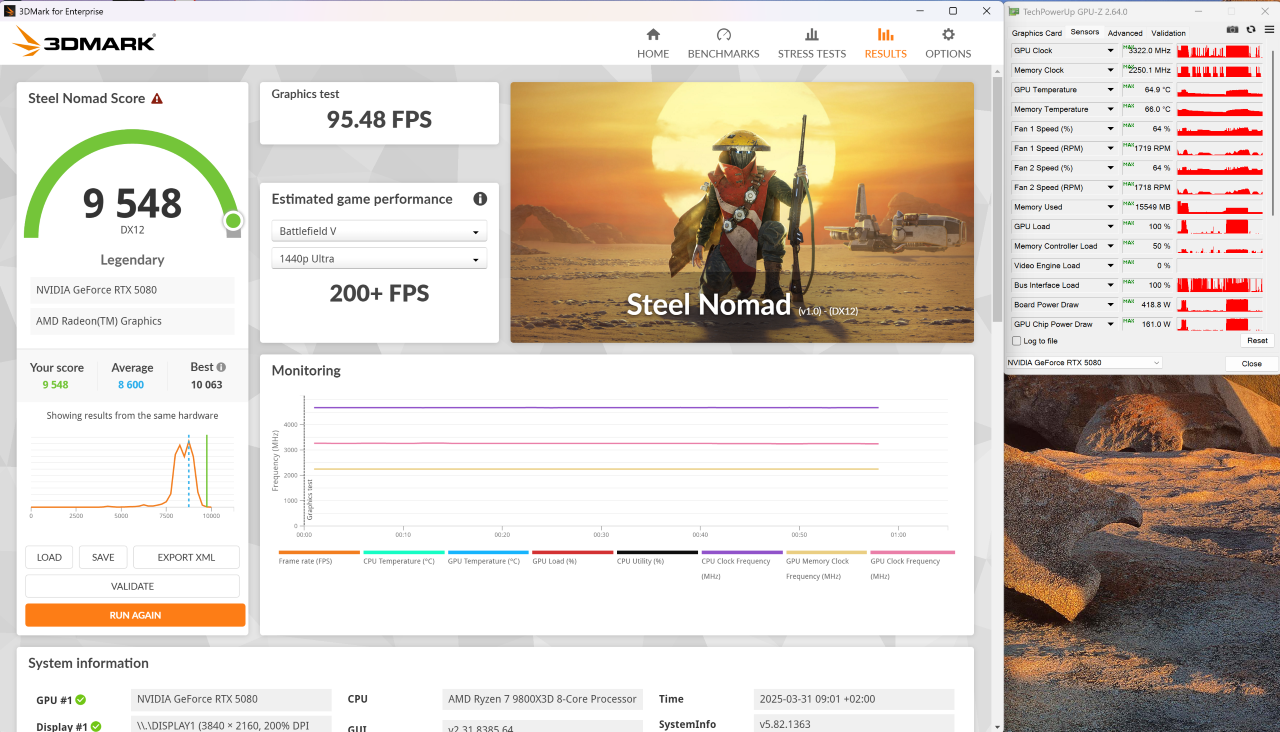Expand the Memory Used sensor dropdown
The height and width of the screenshot is (732, 1280).
coord(1110,207)
